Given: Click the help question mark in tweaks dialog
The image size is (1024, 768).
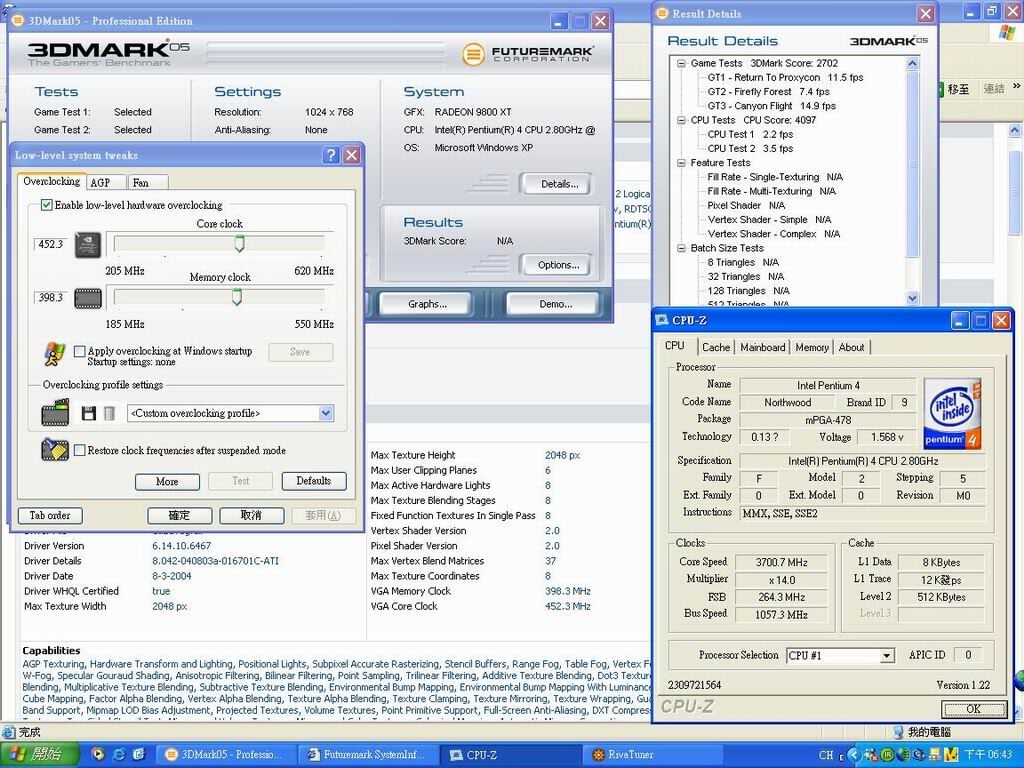Looking at the screenshot, I should click(331, 155).
